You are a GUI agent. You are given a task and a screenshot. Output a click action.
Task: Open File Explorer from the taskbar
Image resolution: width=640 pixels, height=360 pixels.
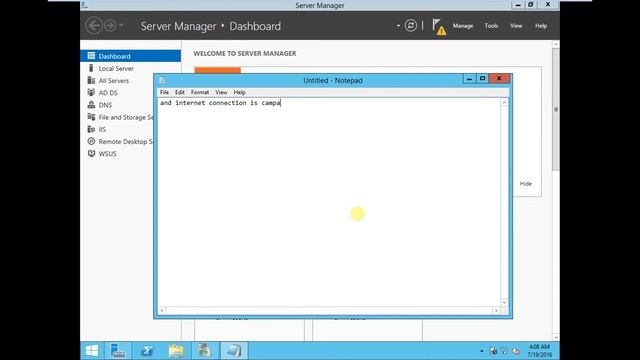coord(176,351)
